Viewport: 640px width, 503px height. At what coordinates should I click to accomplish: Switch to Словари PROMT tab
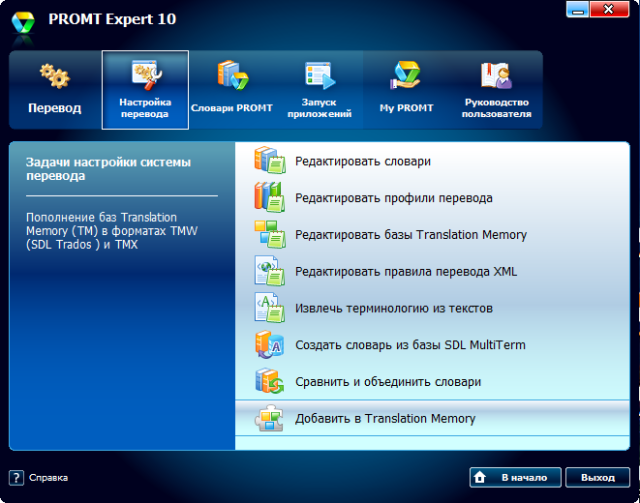pos(232,90)
